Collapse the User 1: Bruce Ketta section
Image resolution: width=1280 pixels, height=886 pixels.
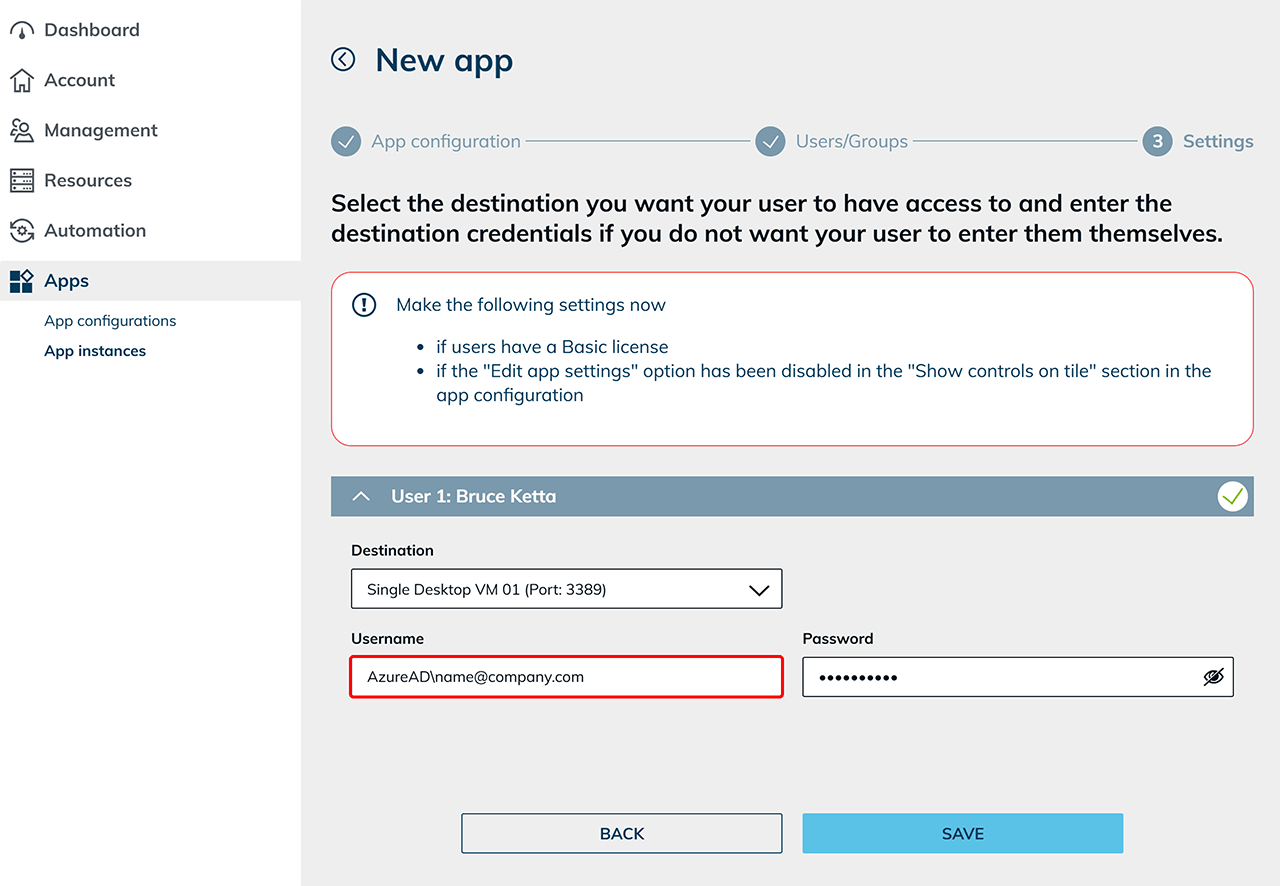point(362,496)
